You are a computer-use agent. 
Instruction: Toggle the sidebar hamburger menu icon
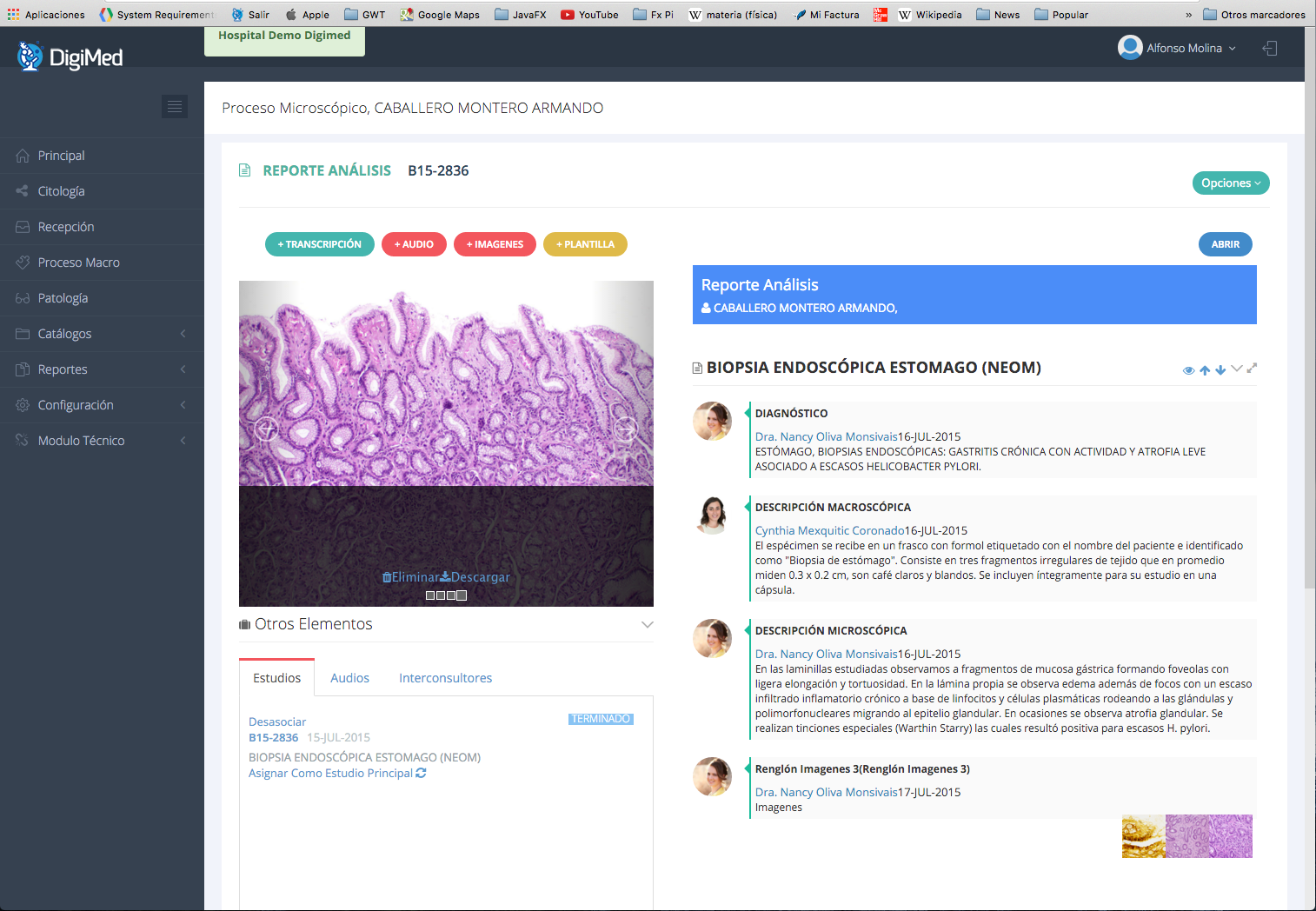(x=175, y=106)
